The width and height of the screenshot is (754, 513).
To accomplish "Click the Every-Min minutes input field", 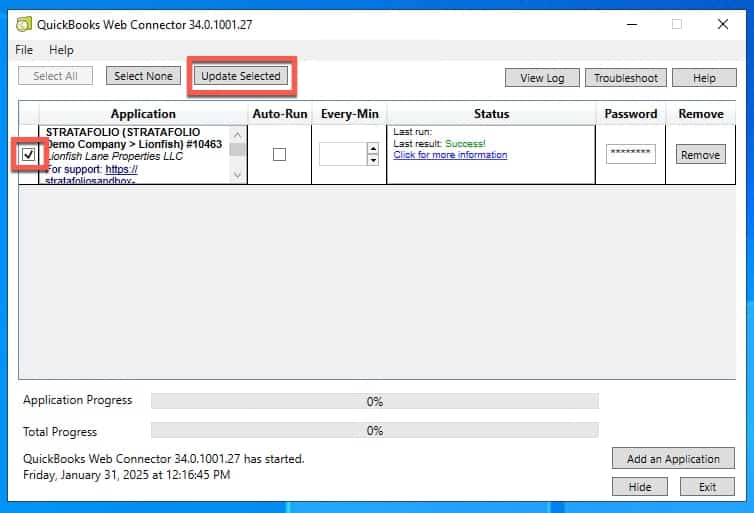I will click(x=342, y=154).
